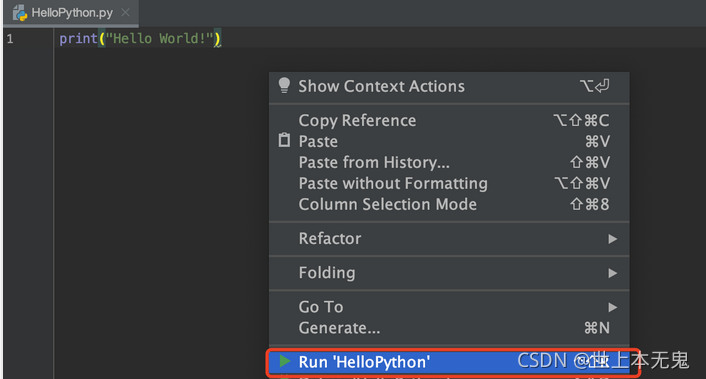Open the Refactor submenu

click(x=449, y=239)
